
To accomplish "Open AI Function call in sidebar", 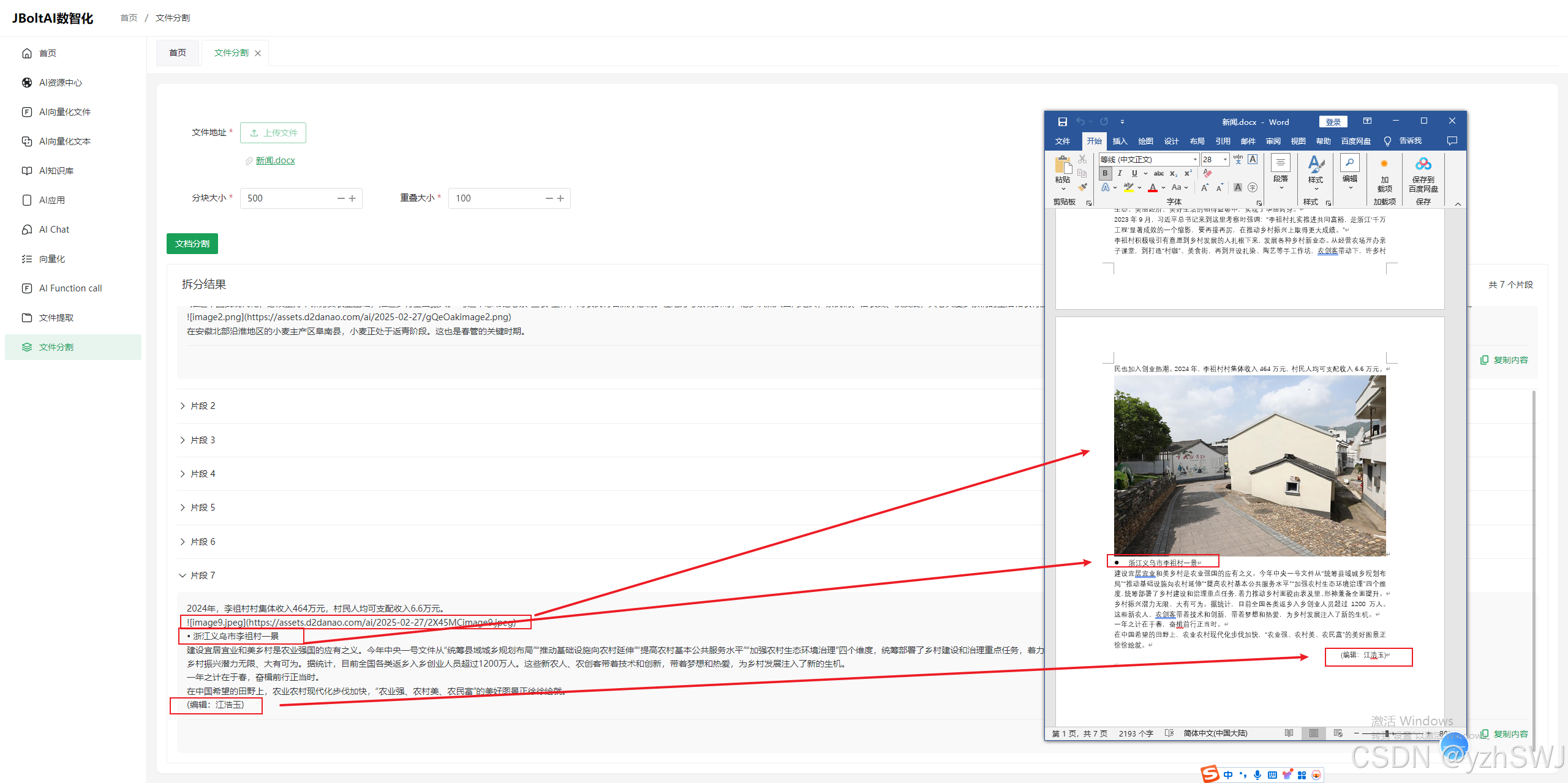I will click(70, 288).
